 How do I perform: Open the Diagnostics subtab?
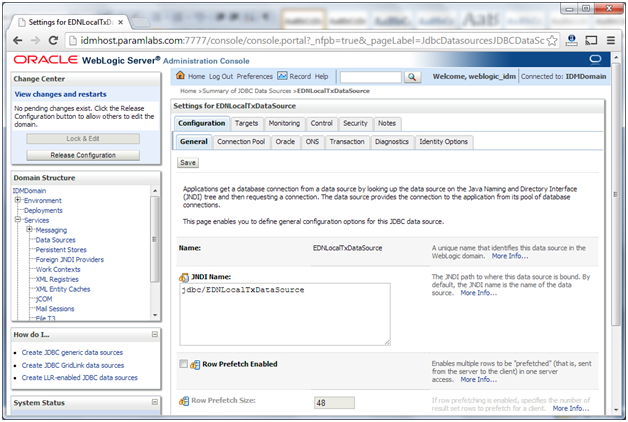(x=392, y=142)
